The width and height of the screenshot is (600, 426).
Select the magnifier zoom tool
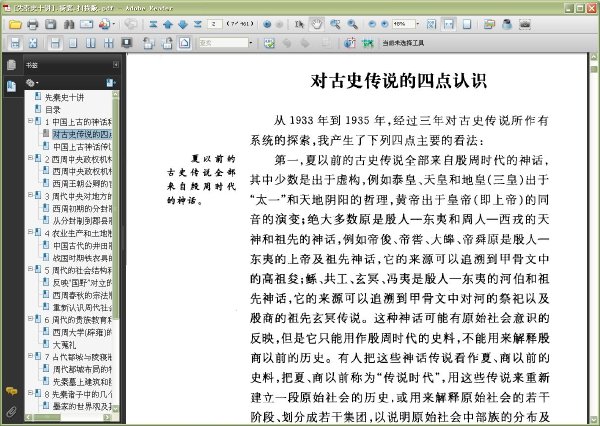click(x=352, y=24)
